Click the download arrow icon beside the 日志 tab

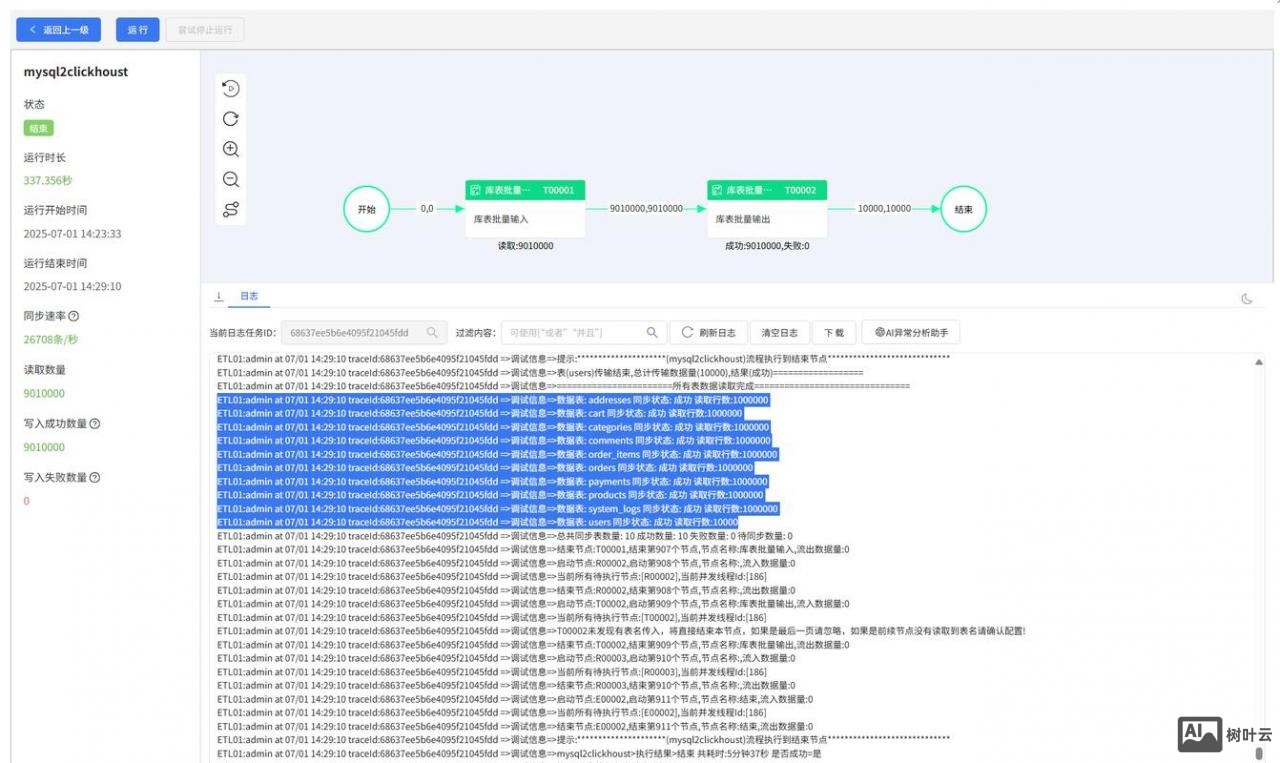[219, 295]
